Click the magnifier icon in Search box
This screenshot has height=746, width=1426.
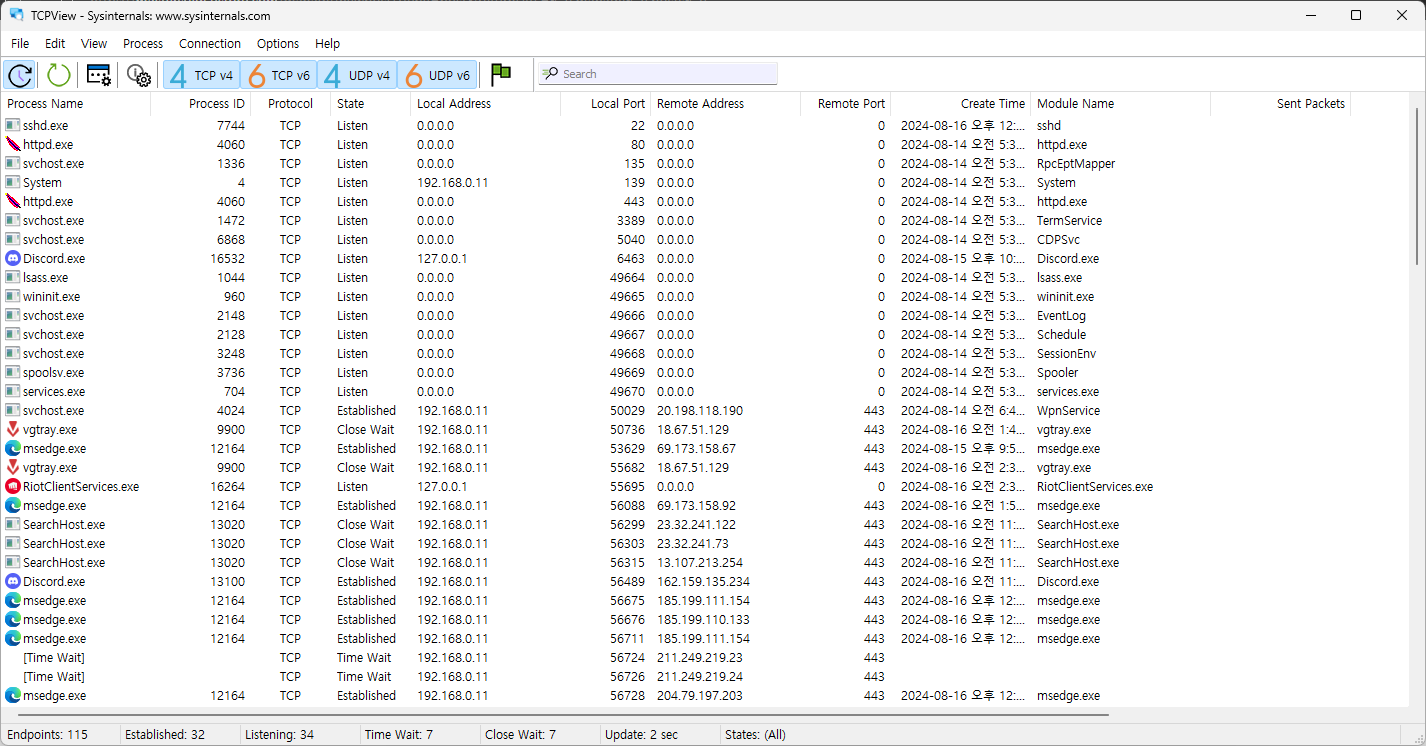[x=550, y=74]
